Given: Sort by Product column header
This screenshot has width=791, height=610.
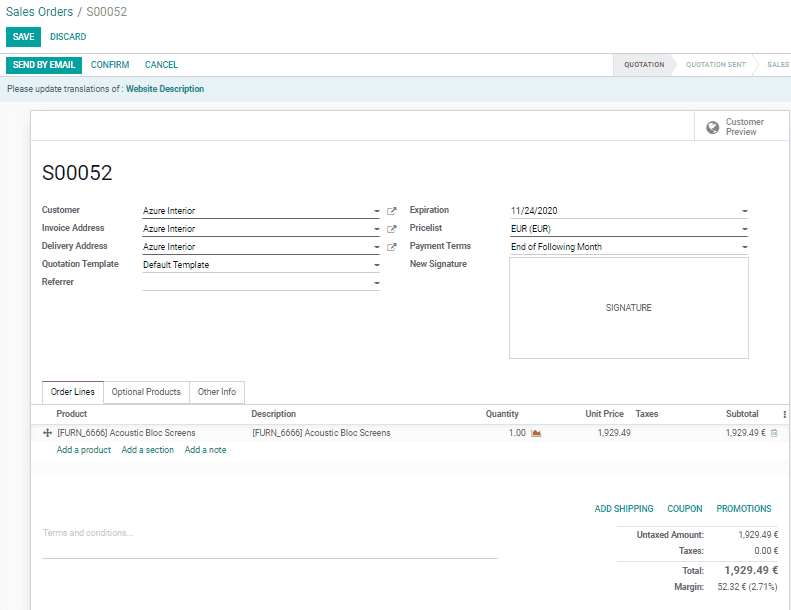Looking at the screenshot, I should pos(72,414).
